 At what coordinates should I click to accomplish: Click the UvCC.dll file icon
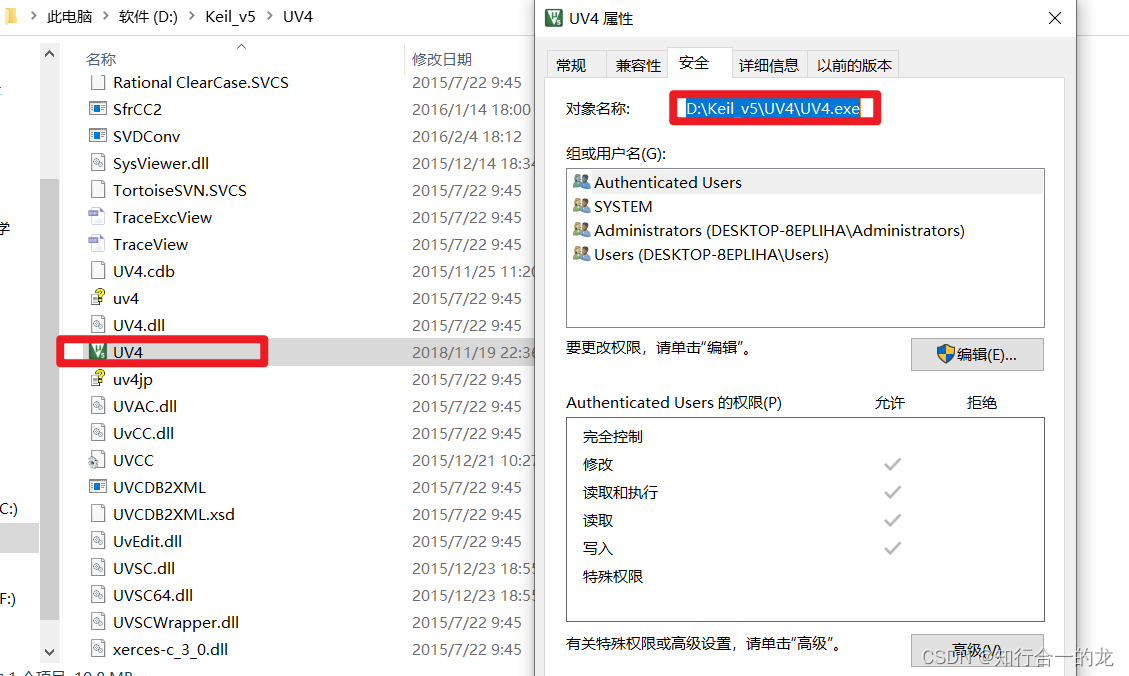coord(98,433)
